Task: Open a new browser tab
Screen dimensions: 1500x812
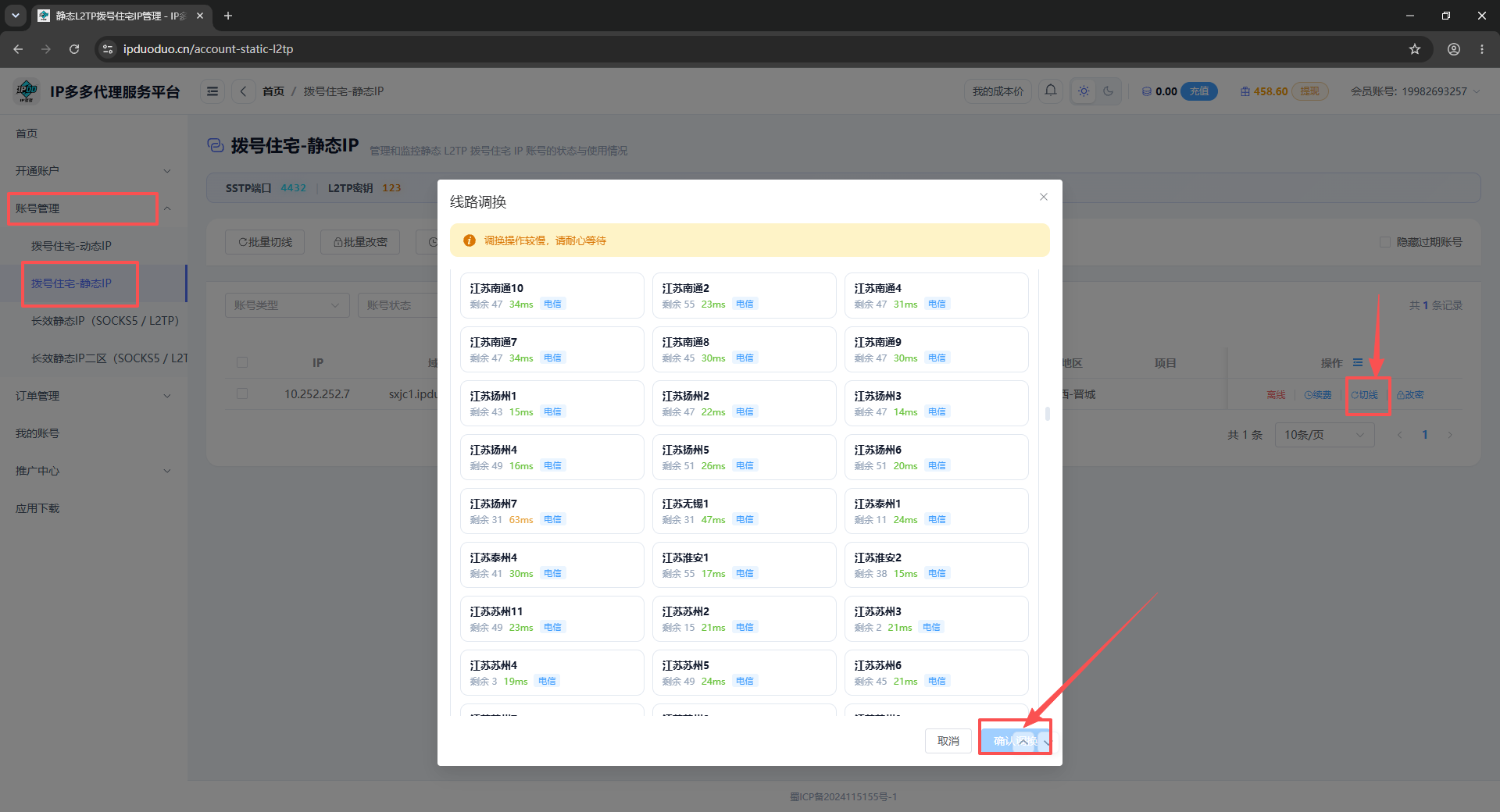Action: (228, 16)
